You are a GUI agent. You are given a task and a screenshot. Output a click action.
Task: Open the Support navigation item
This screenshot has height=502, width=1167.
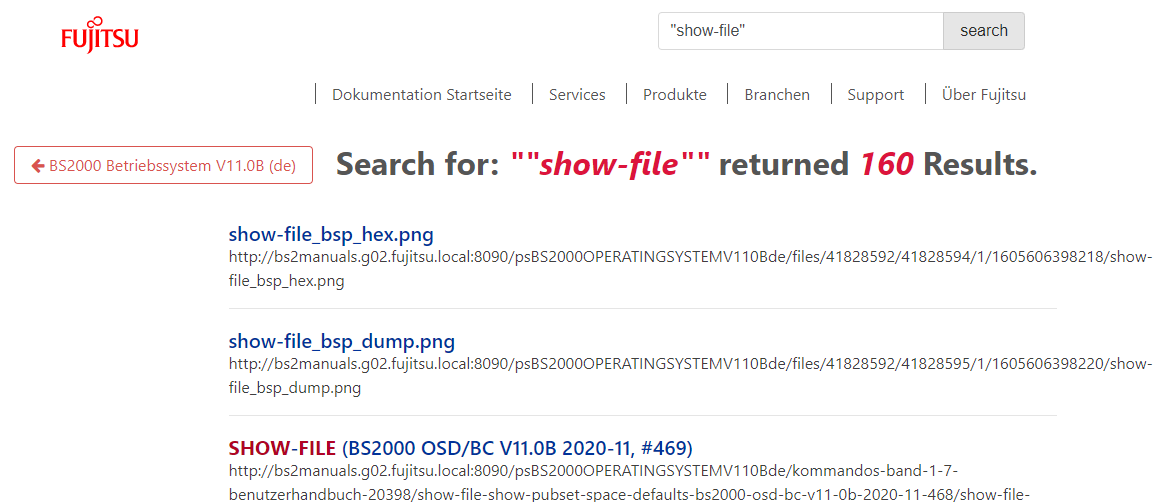(x=875, y=95)
